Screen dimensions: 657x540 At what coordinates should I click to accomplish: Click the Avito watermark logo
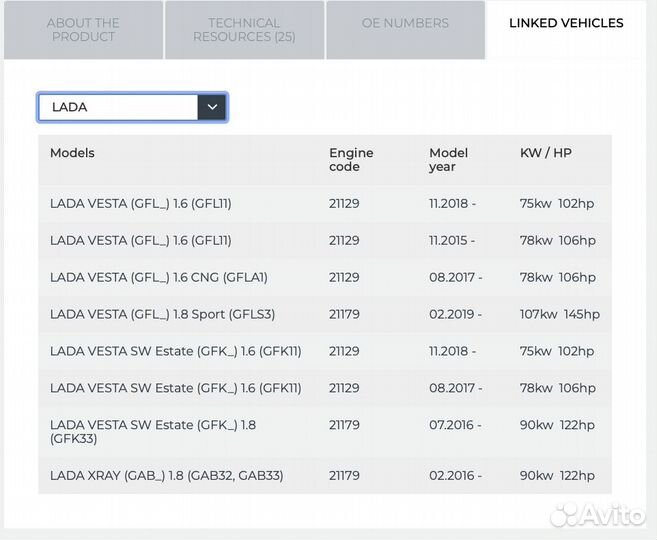(598, 515)
